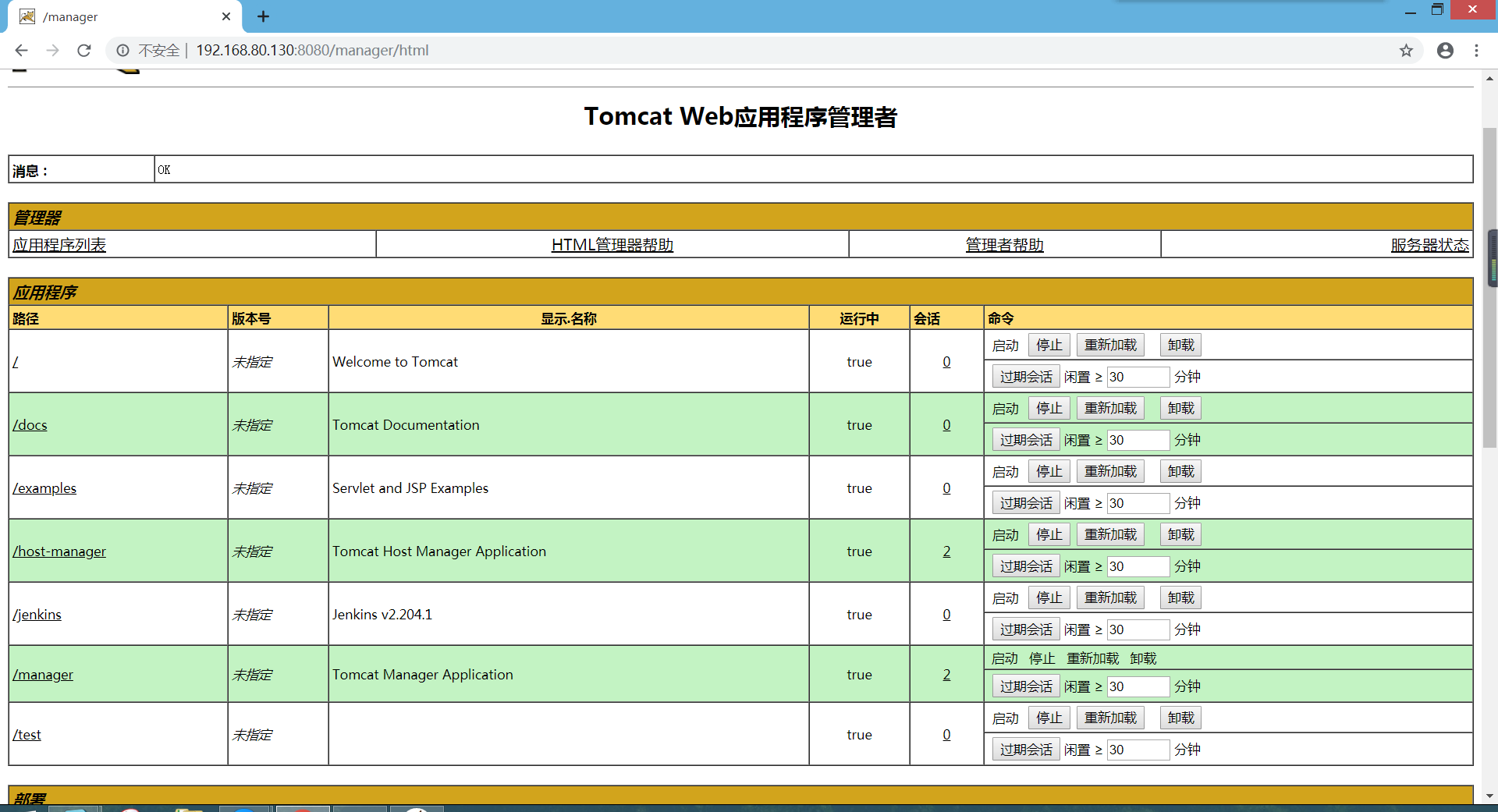1498x812 pixels.
Task: Undeploy the /examples application
Action: pos(1180,471)
